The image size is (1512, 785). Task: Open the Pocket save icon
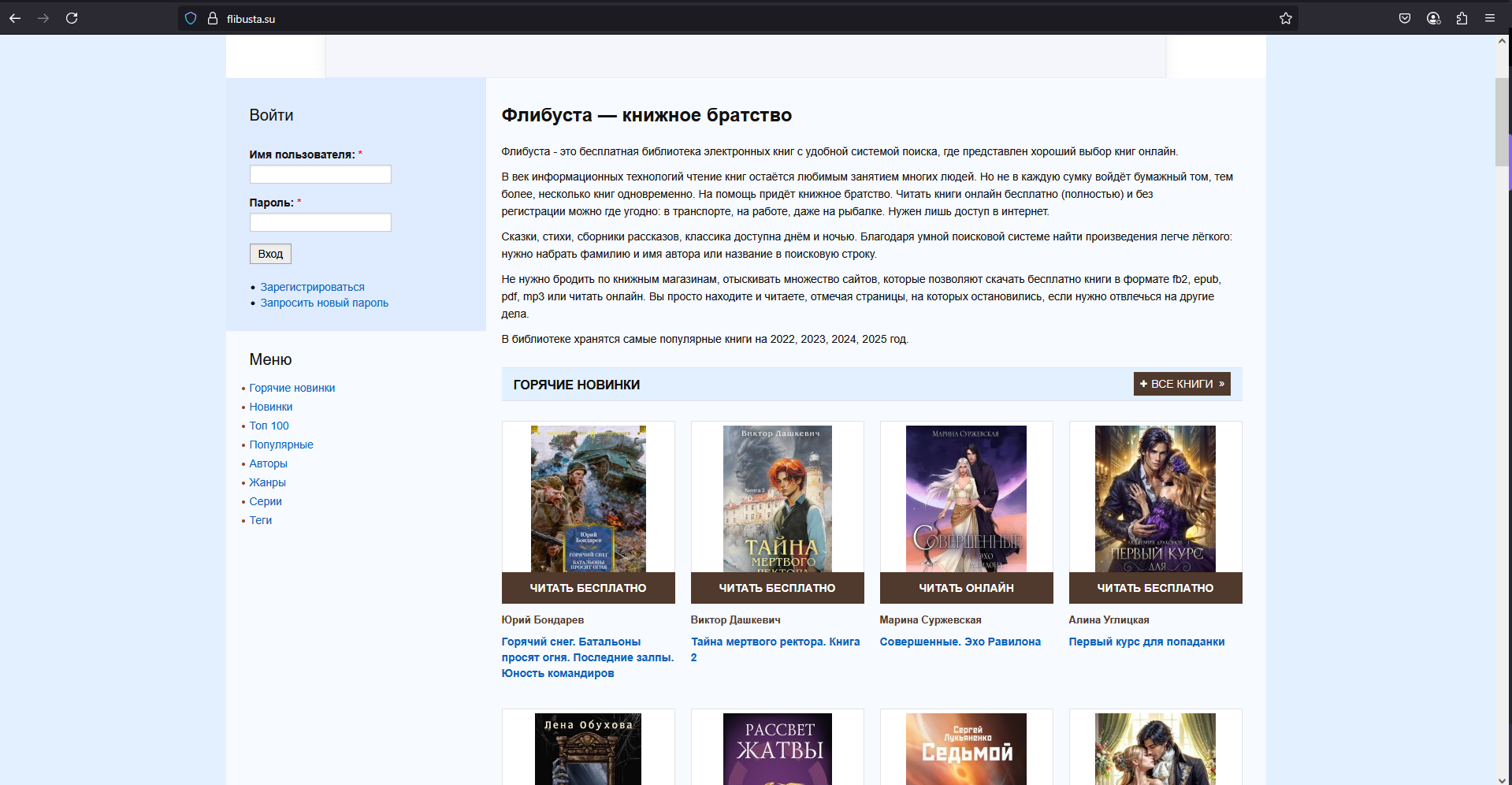(1404, 18)
